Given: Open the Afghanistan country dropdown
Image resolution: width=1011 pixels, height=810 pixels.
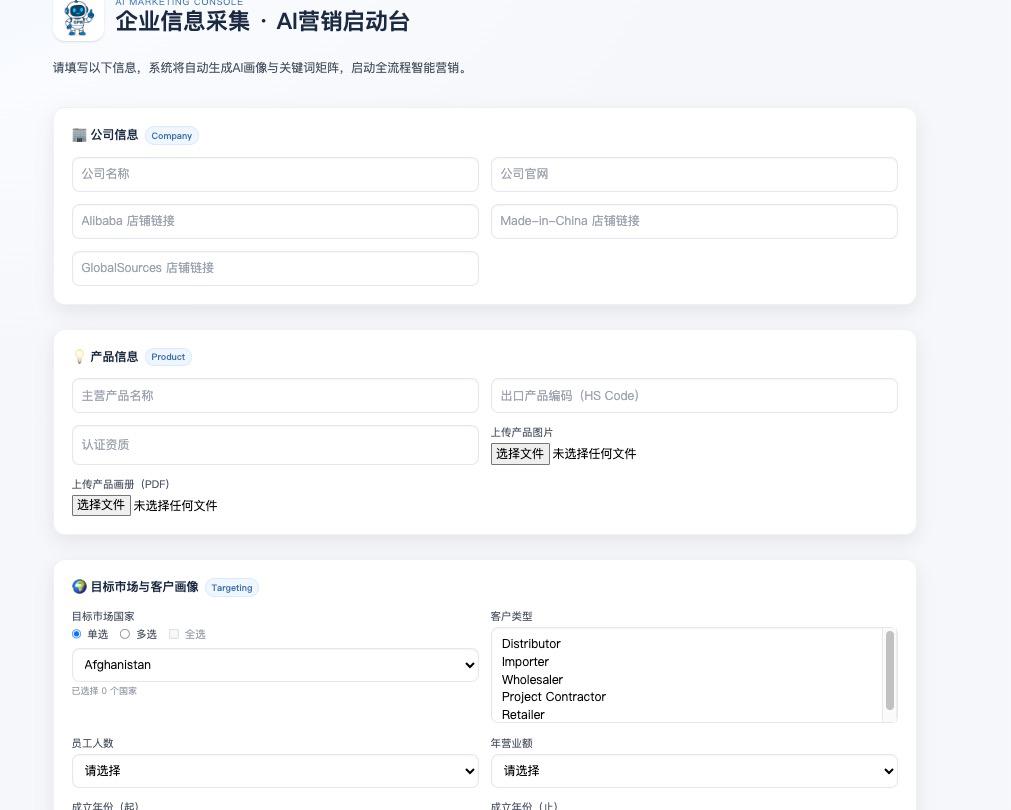Looking at the screenshot, I should (275, 665).
